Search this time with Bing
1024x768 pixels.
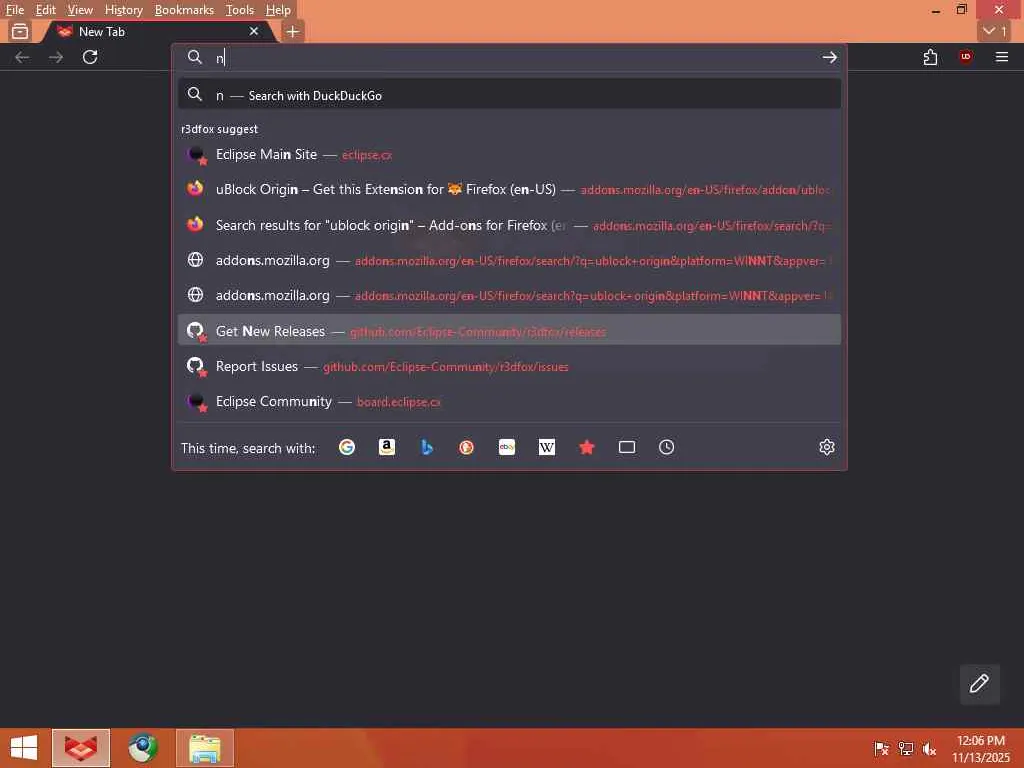[427, 447]
